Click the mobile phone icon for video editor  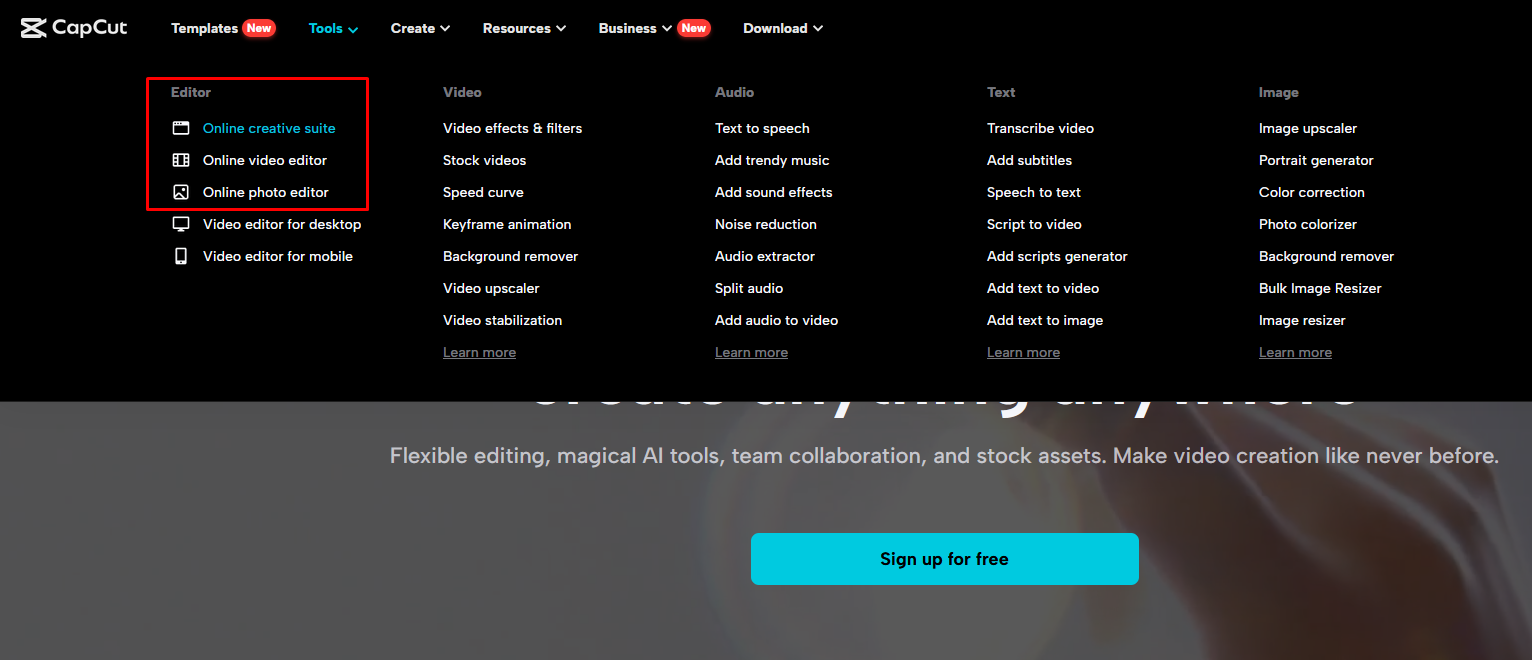pos(181,256)
